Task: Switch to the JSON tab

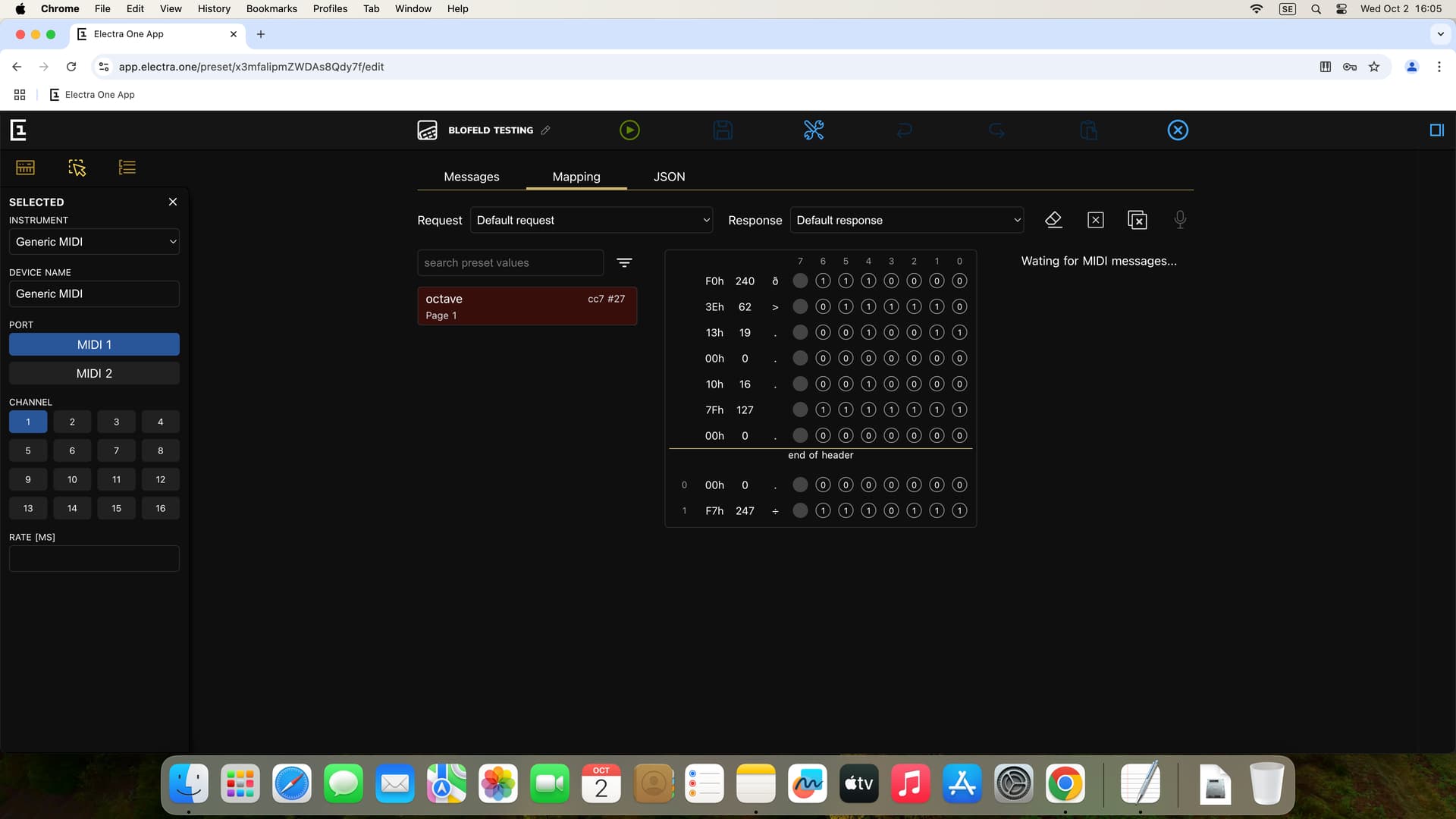Action: coord(669,177)
